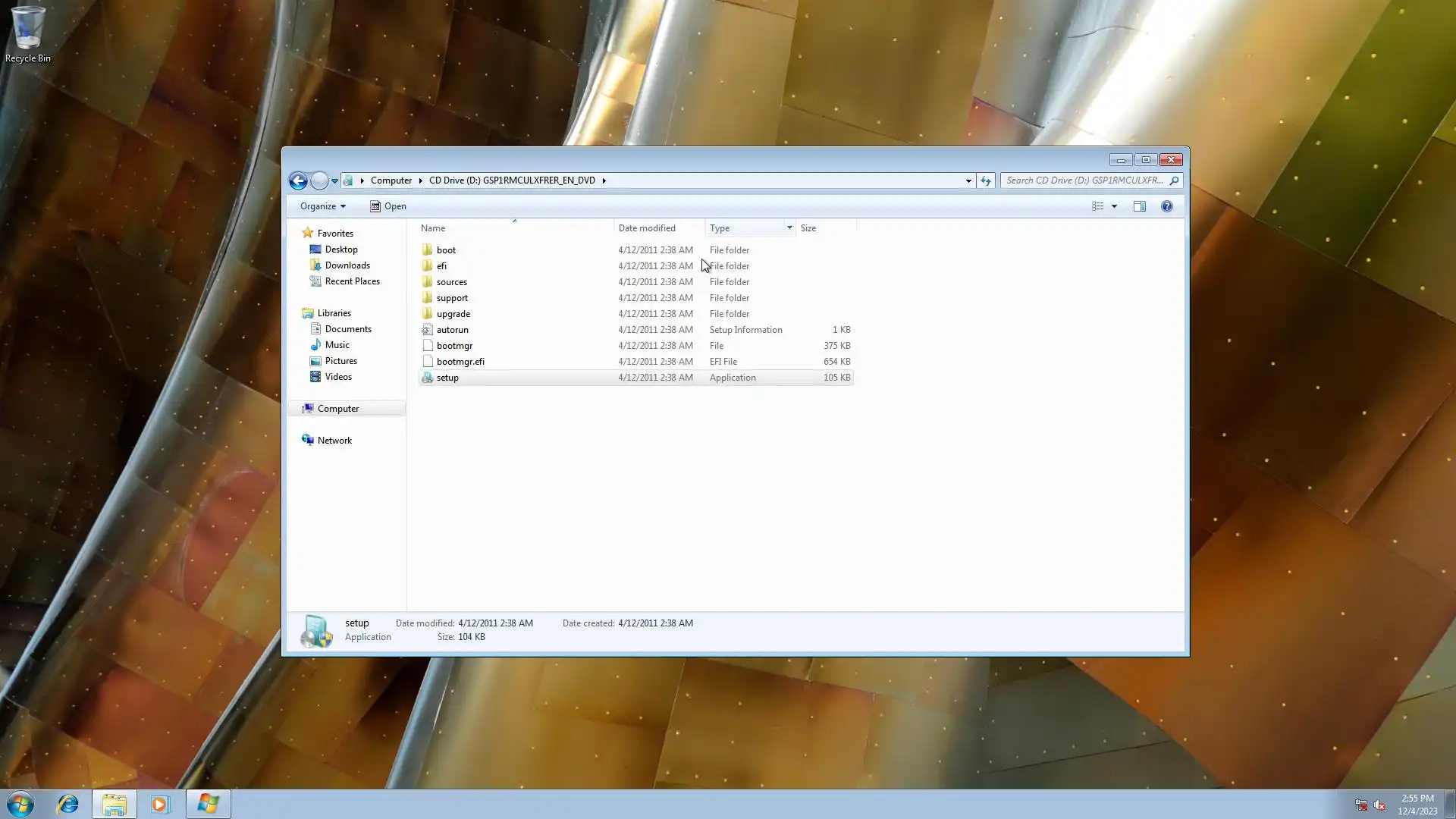This screenshot has width=1456, height=819.
Task: Open Windows Media Player taskbar icon
Action: coord(160,804)
